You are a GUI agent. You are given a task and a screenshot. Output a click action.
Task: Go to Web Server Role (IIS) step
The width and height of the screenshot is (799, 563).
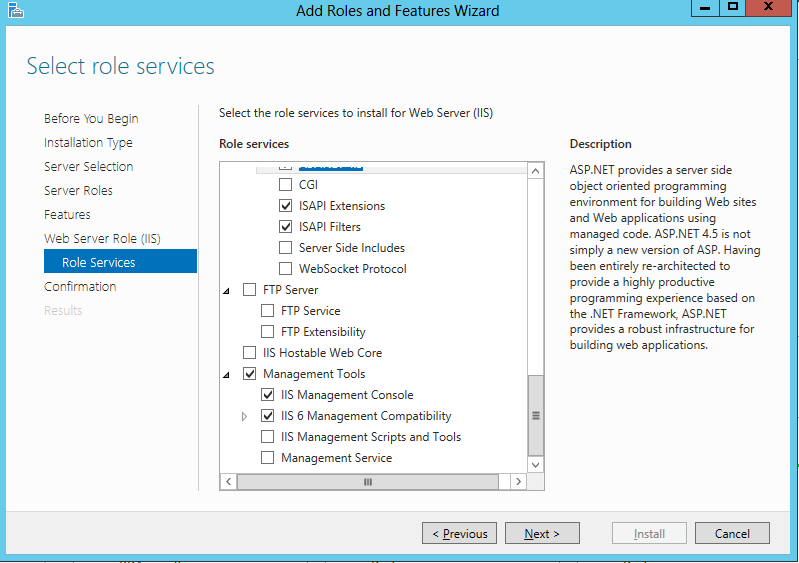(102, 238)
